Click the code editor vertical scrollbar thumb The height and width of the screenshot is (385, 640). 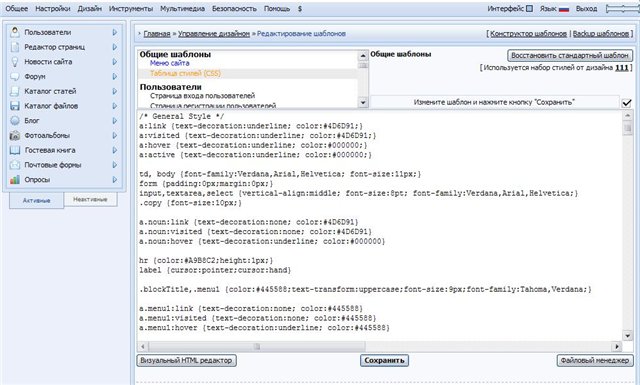(628, 128)
